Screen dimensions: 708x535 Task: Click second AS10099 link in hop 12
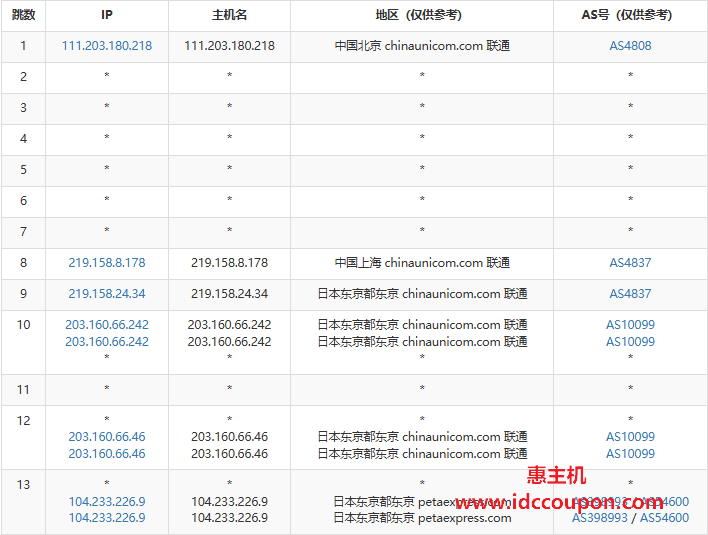coord(630,454)
